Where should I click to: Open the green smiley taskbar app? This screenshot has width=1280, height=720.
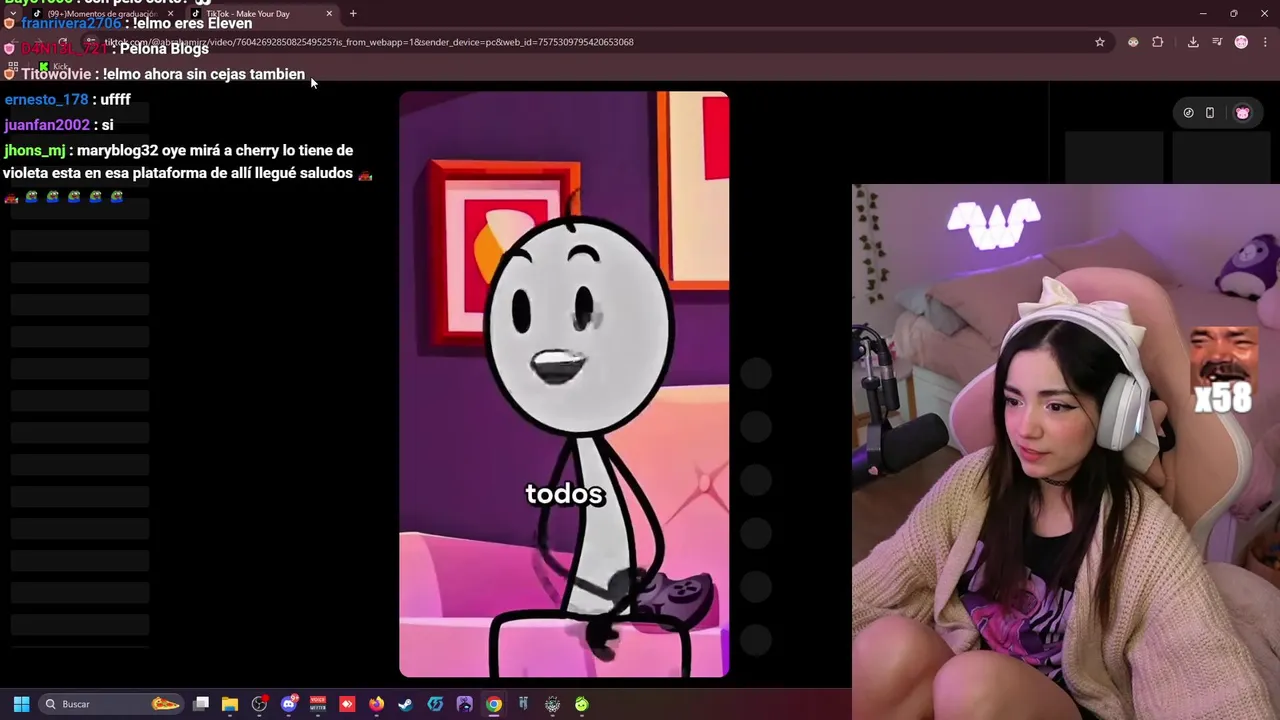(x=582, y=704)
